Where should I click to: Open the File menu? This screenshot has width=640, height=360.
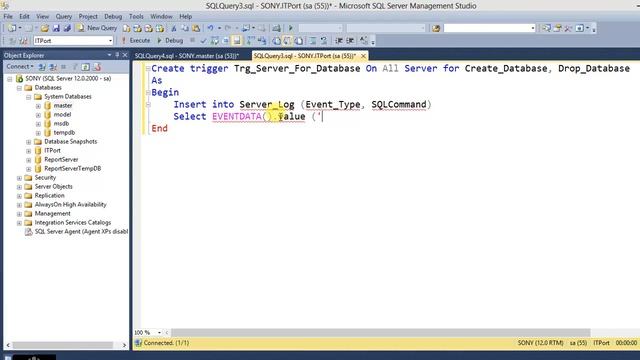(8, 17)
